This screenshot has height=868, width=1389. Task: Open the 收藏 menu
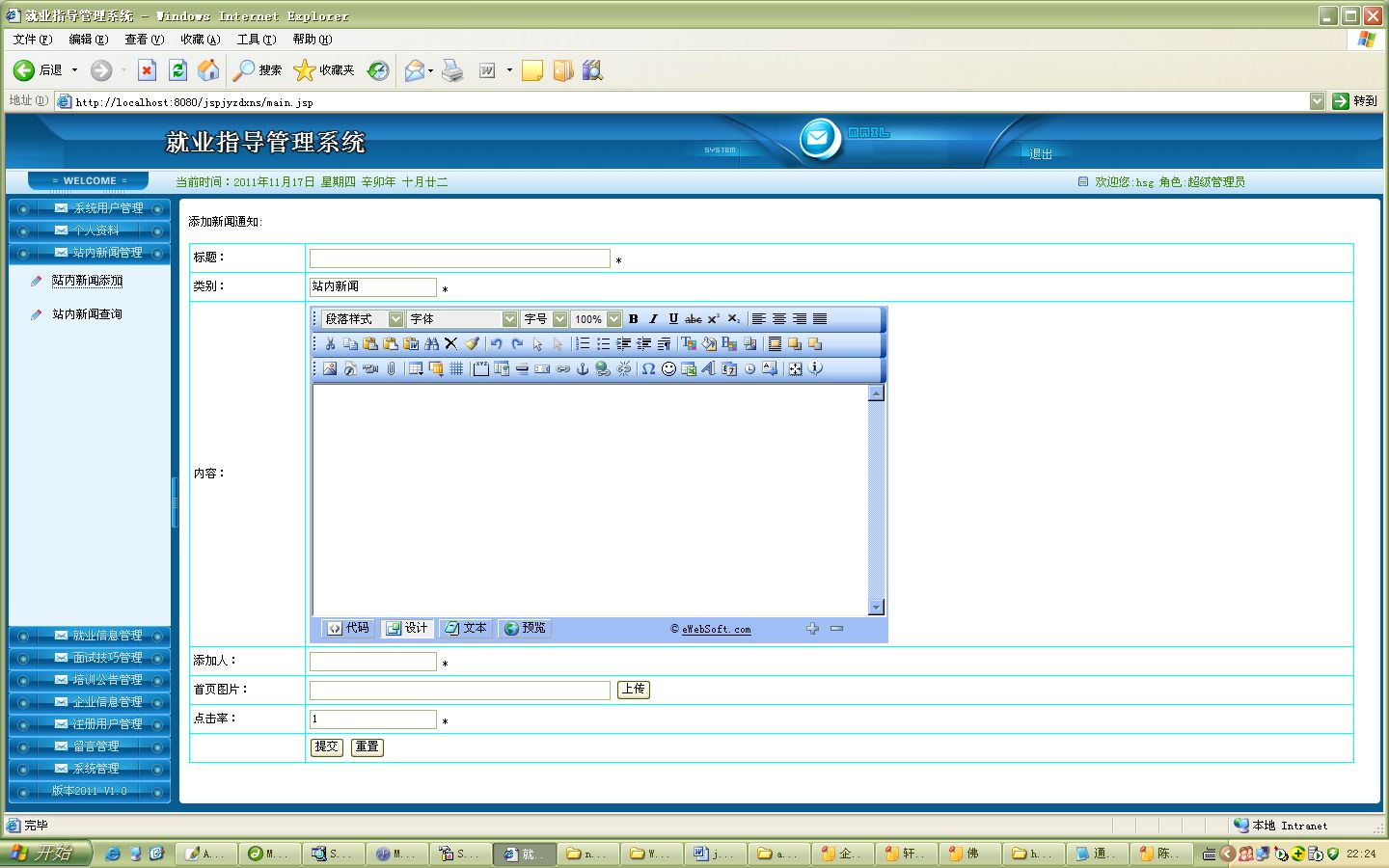tap(201, 40)
